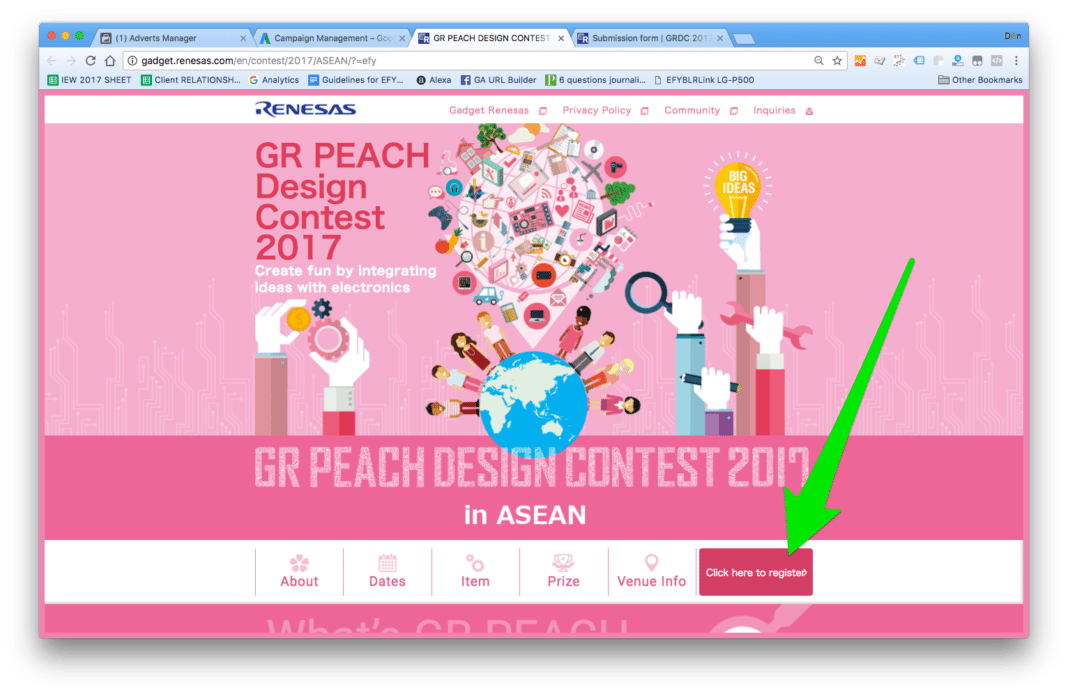Viewport: 1068px width, 694px height.
Task: Open Venue Info section
Action: tap(651, 571)
